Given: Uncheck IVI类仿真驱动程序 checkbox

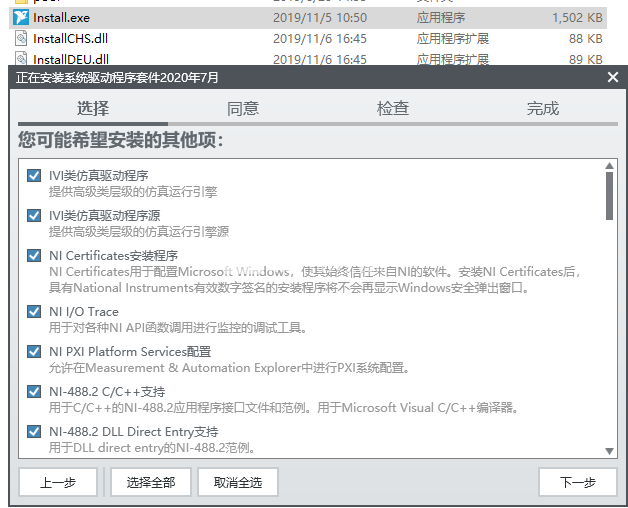Looking at the screenshot, I should [x=34, y=175].
